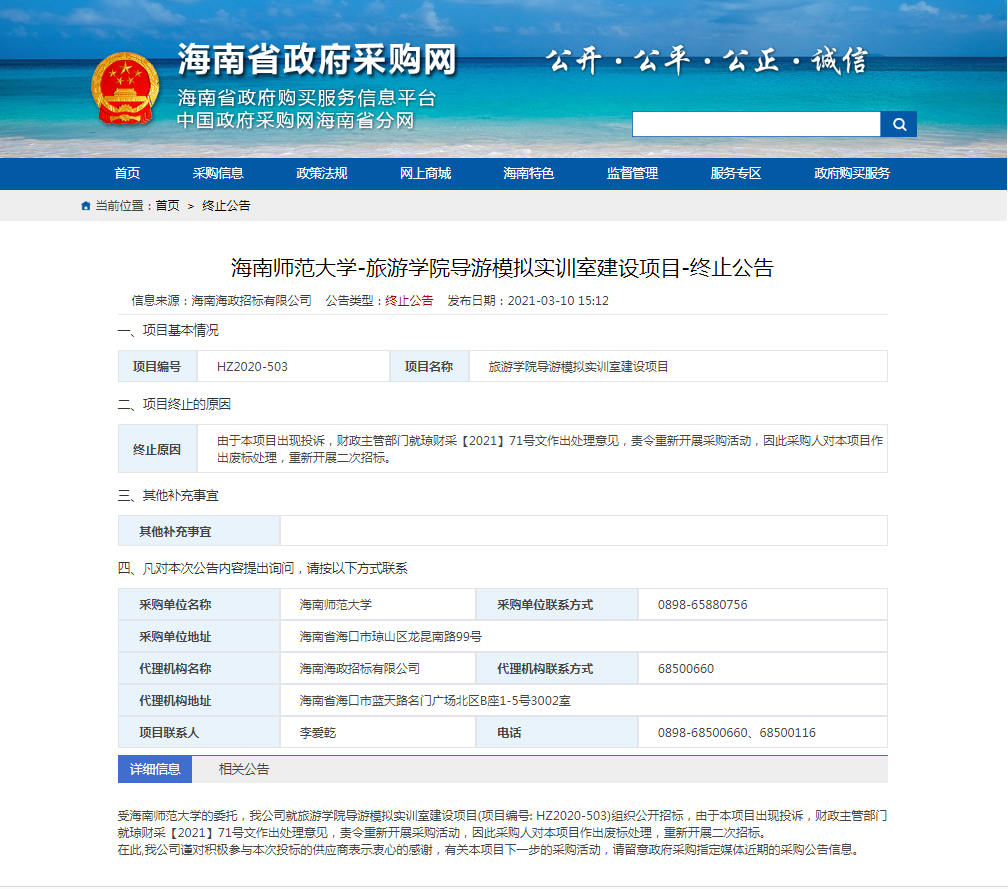1008x889 pixels.
Task: Click slogan 公开·公平·公正·诚信 banner text
Action: tap(707, 61)
